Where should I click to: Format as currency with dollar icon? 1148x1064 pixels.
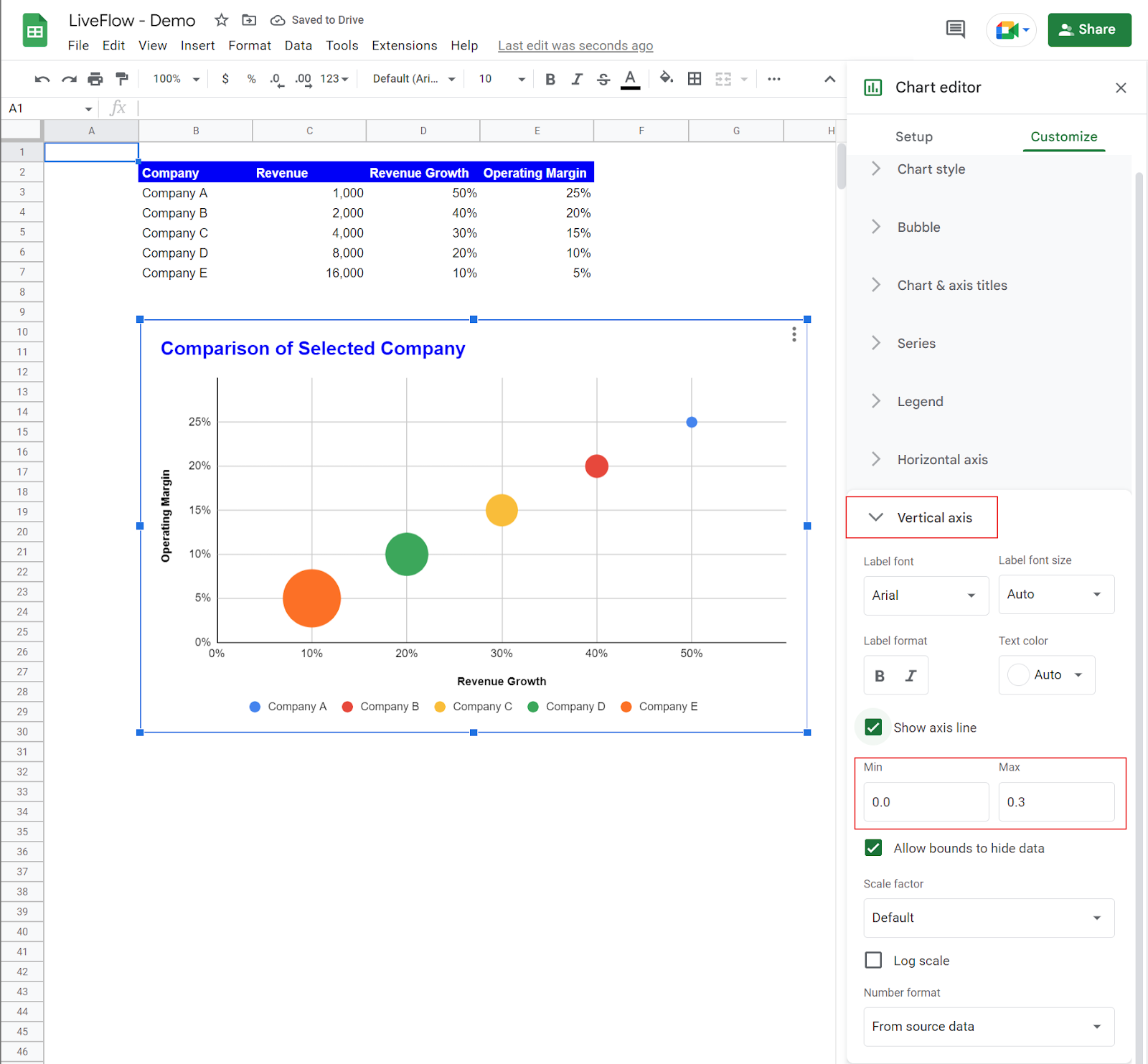225,79
